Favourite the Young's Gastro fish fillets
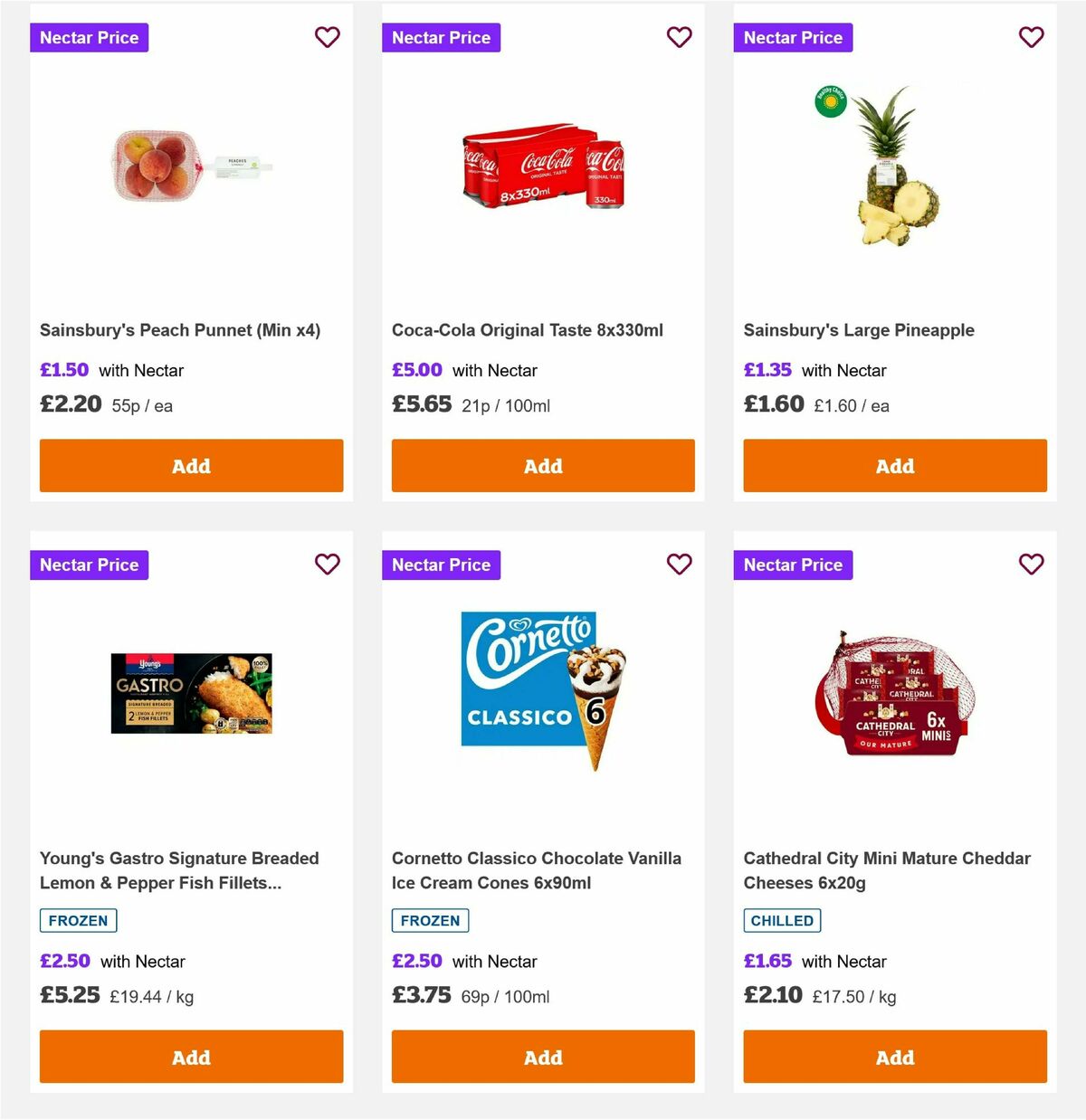The height and width of the screenshot is (1120, 1086). coord(327,565)
